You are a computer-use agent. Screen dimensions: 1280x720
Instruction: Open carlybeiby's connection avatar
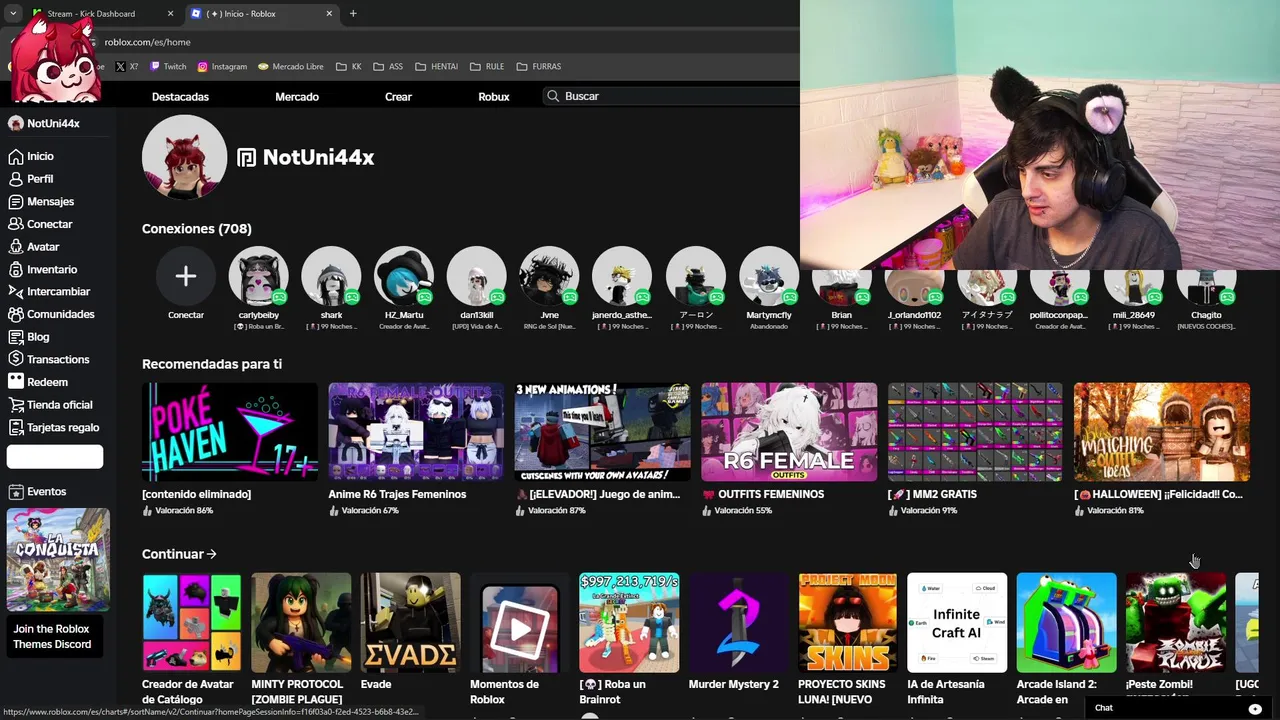[259, 276]
